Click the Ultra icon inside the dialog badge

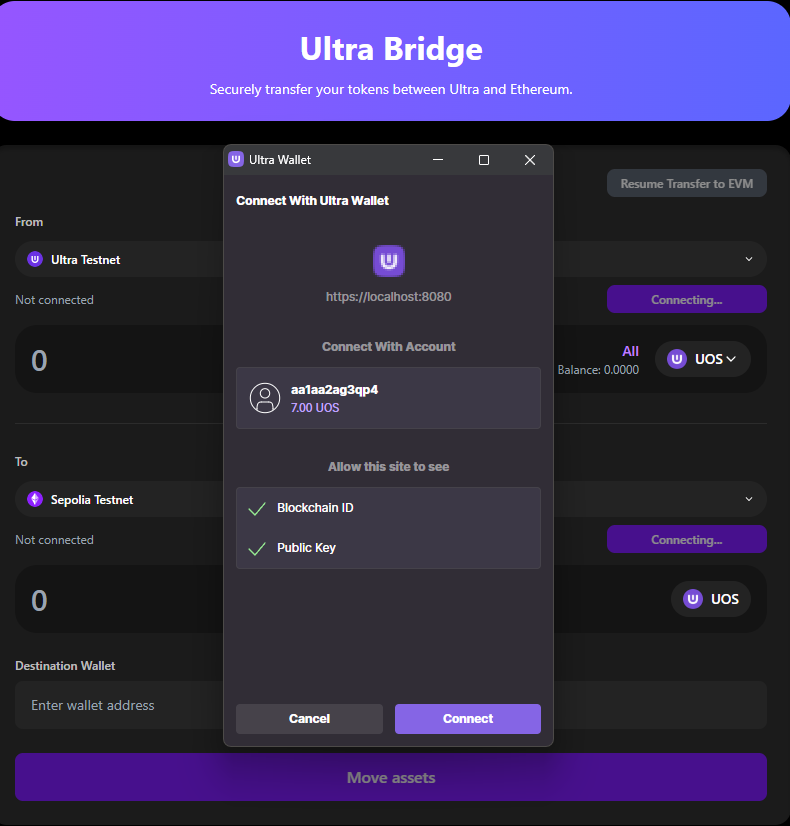[x=388, y=261]
